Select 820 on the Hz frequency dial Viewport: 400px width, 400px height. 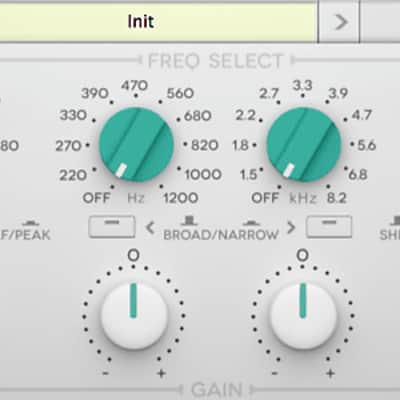coord(205,145)
